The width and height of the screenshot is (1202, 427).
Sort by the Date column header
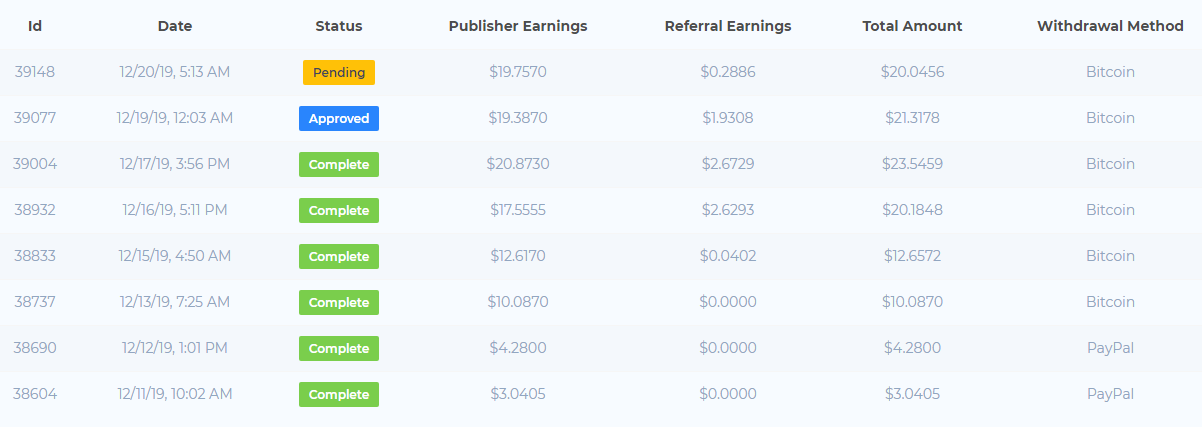175,26
